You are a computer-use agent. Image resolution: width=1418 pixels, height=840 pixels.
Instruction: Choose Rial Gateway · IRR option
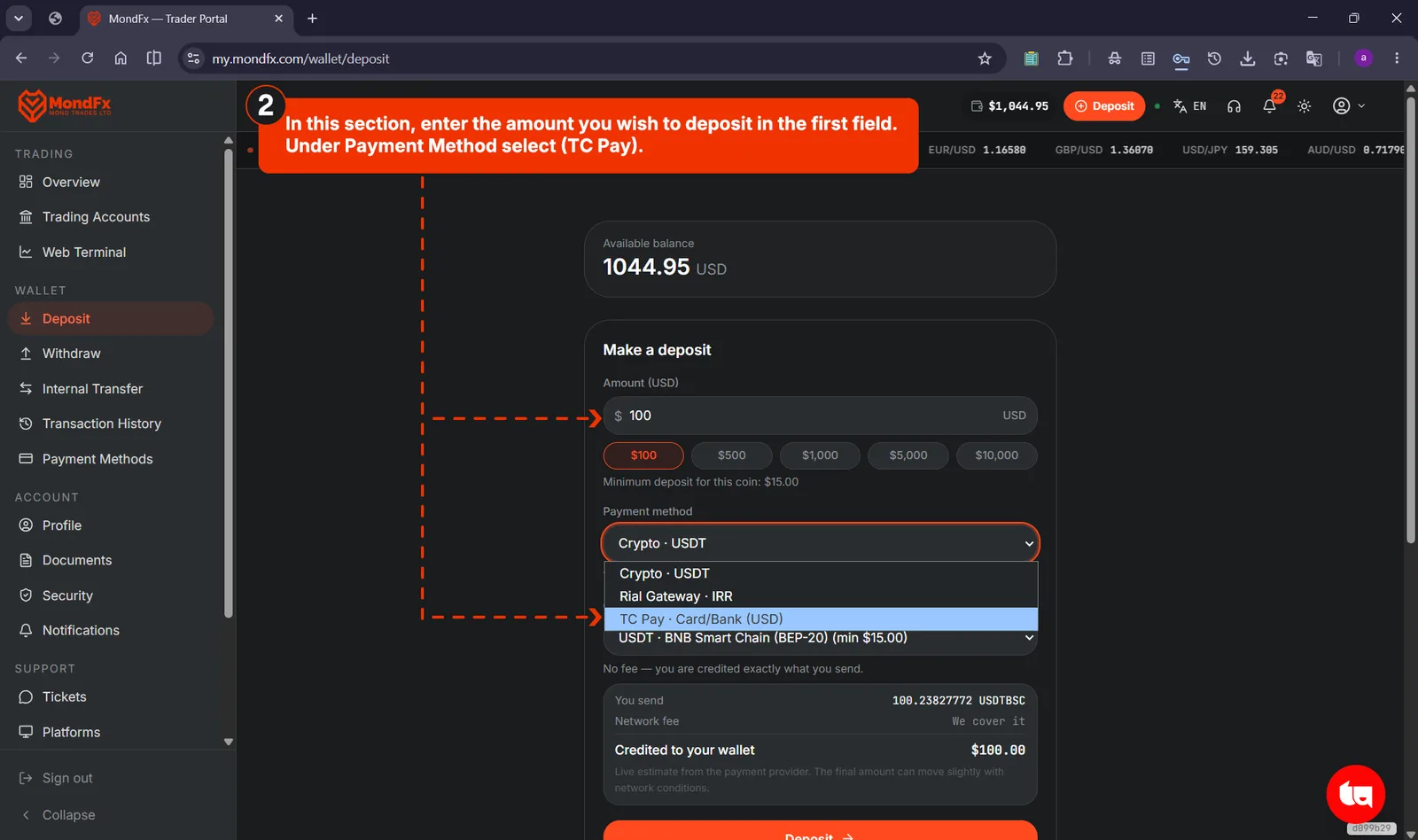[821, 596]
